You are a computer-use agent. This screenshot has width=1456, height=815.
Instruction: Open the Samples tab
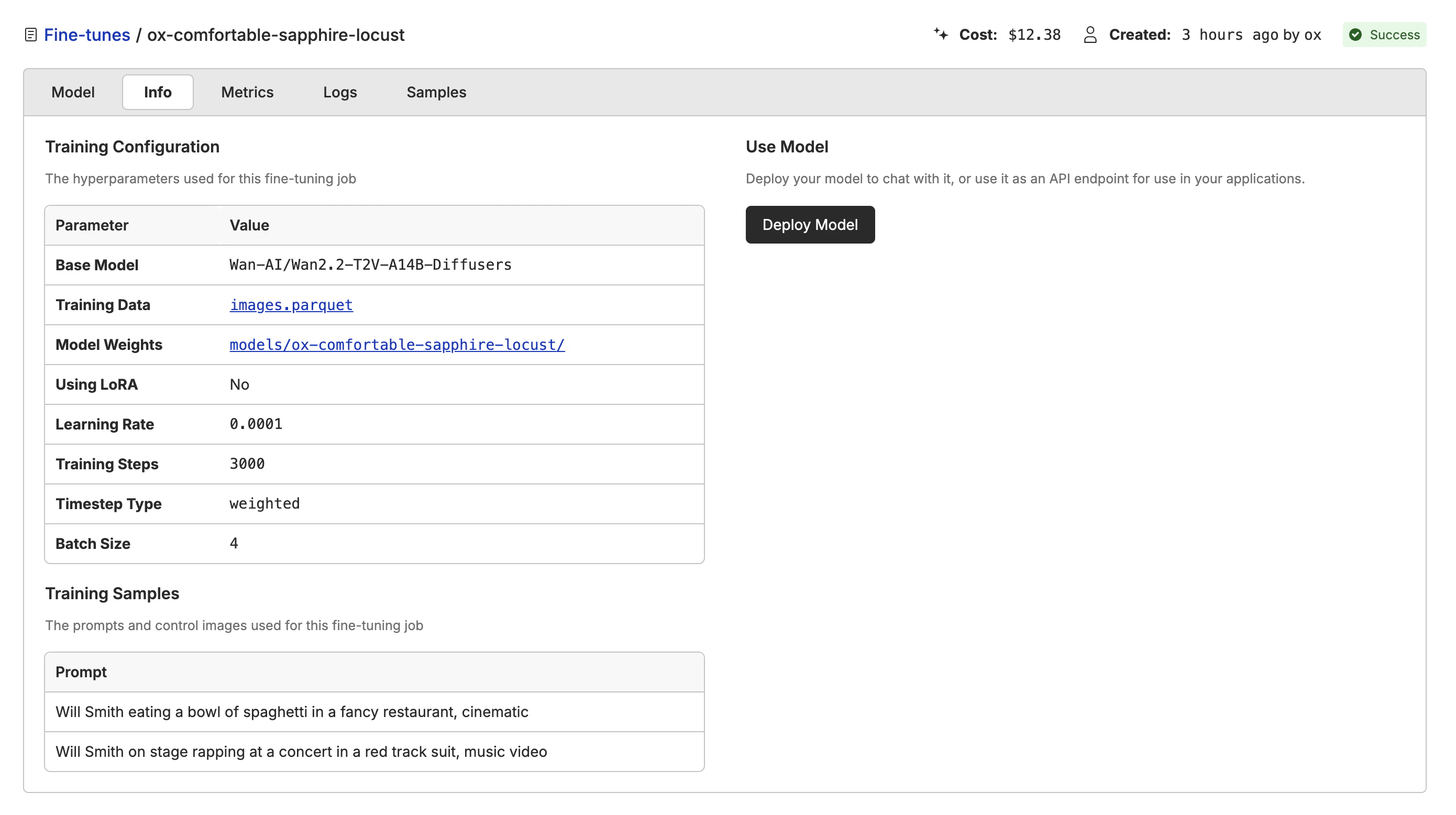[436, 92]
